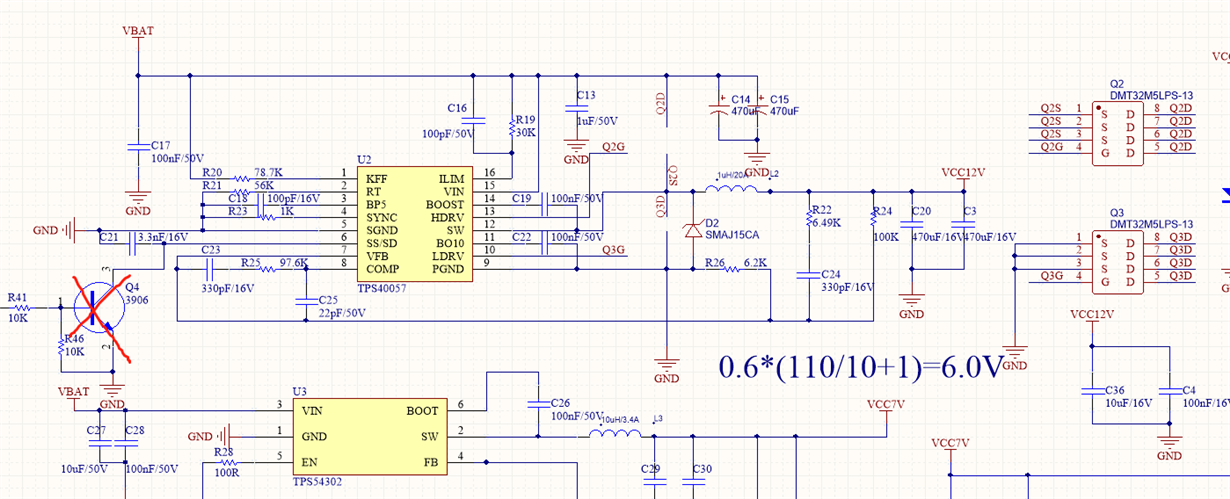This screenshot has height=499, width=1230.
Task: Click the 100K value of R24
Action: [885, 237]
